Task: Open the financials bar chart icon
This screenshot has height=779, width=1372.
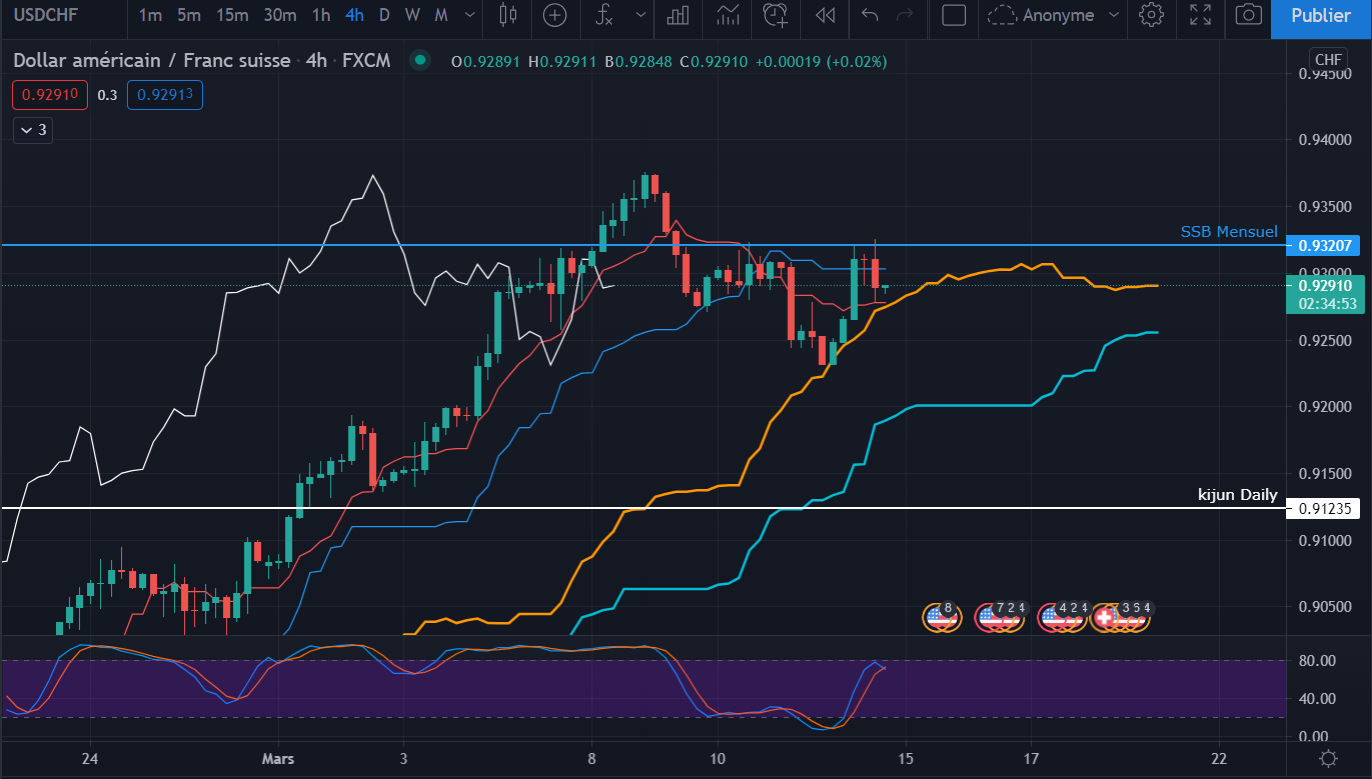Action: tap(679, 15)
